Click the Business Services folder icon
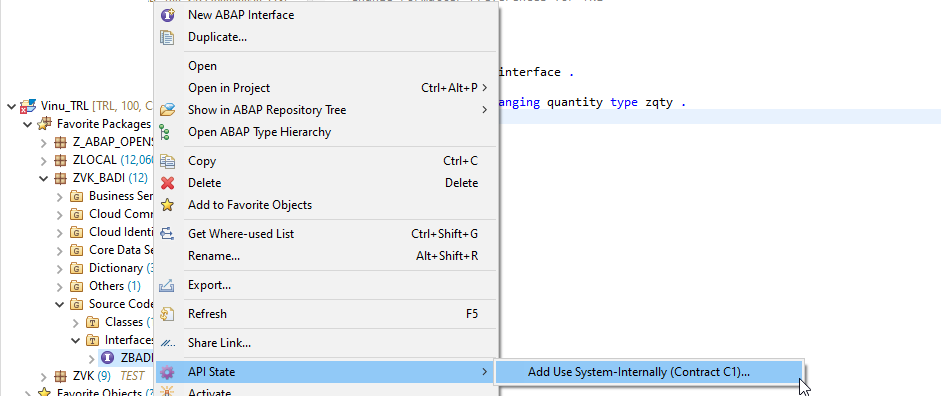Screen dimensions: 941x396 coord(76,196)
